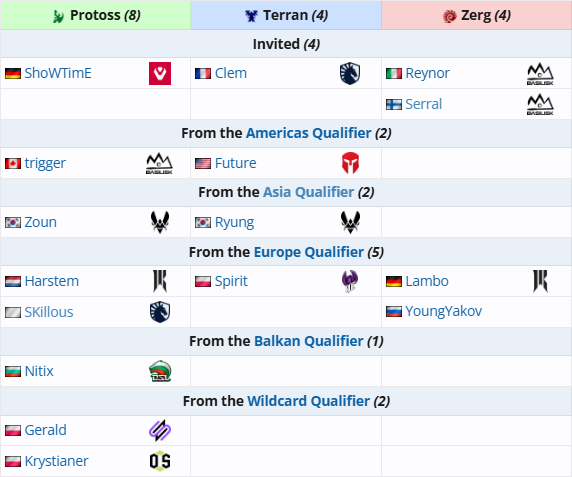Image resolution: width=572 pixels, height=477 pixels.
Task: Click the Zerg race icon in header
Action: click(449, 16)
